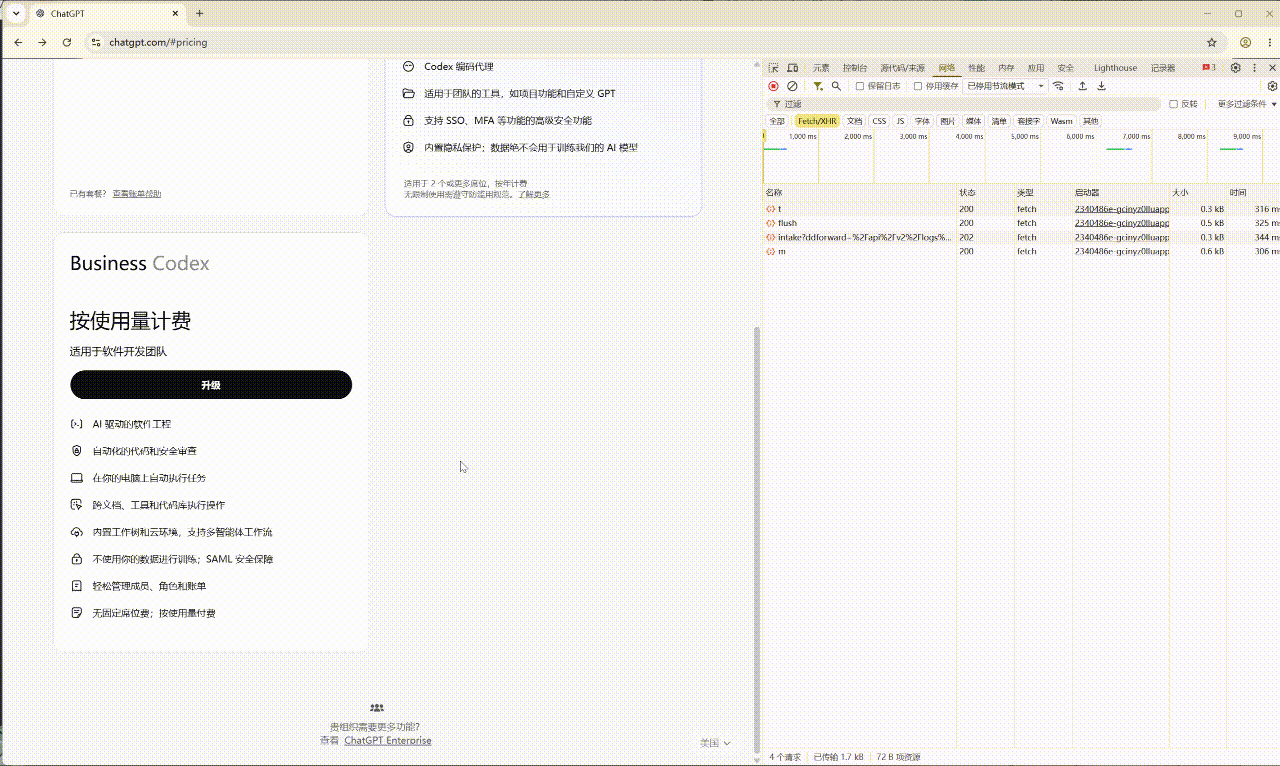The height and width of the screenshot is (766, 1280).
Task: Sort requests by the 名称 column header
Action: pyautogui.click(x=860, y=192)
